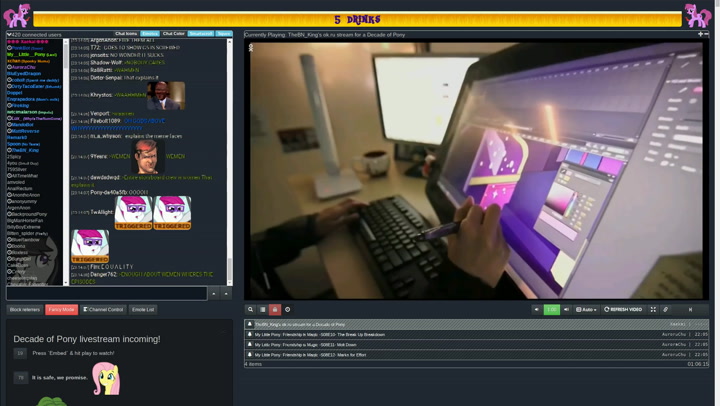Click the pony logo at top left

[17, 15]
